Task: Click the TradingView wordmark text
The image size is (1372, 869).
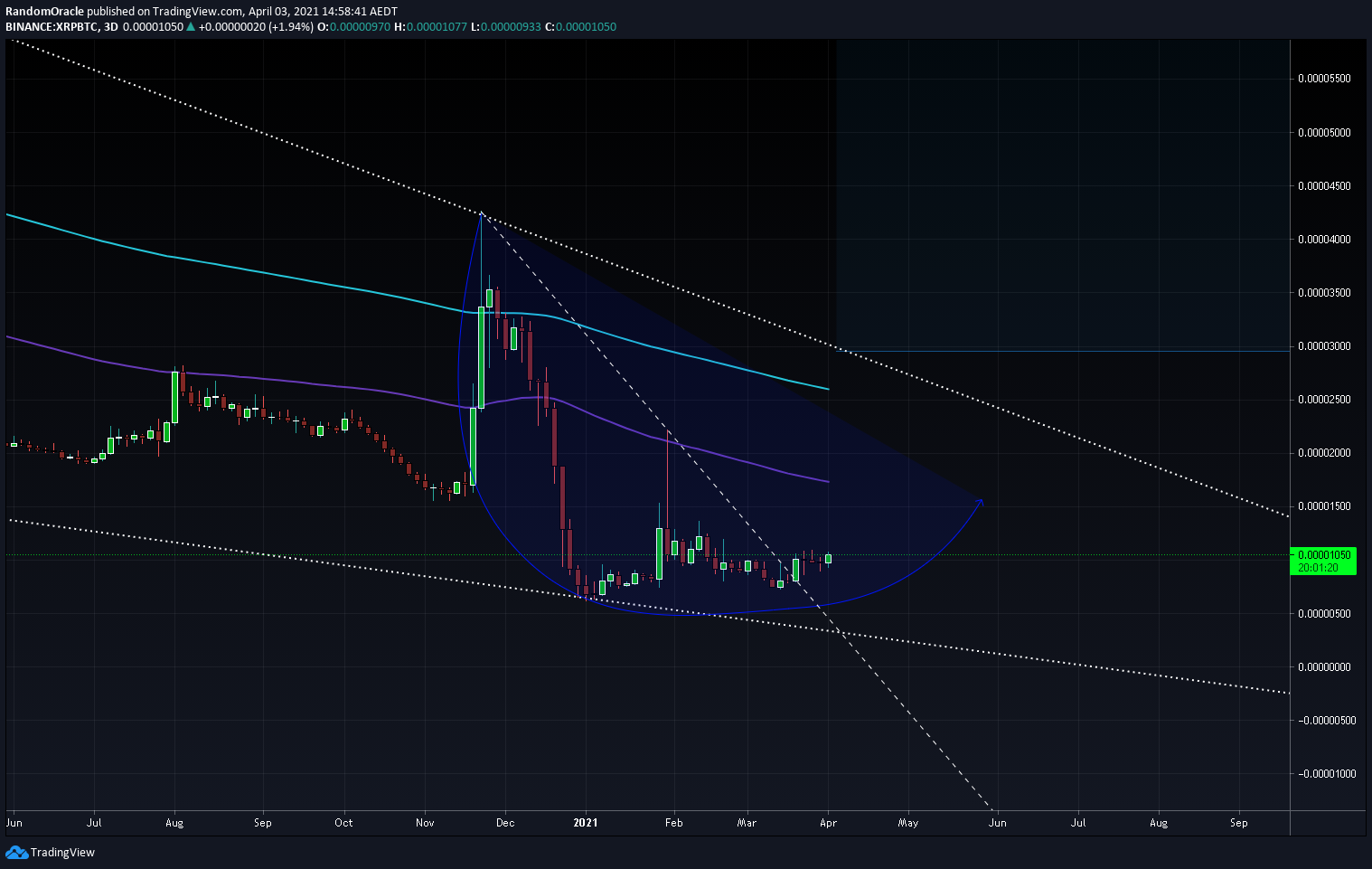Action: [62, 852]
